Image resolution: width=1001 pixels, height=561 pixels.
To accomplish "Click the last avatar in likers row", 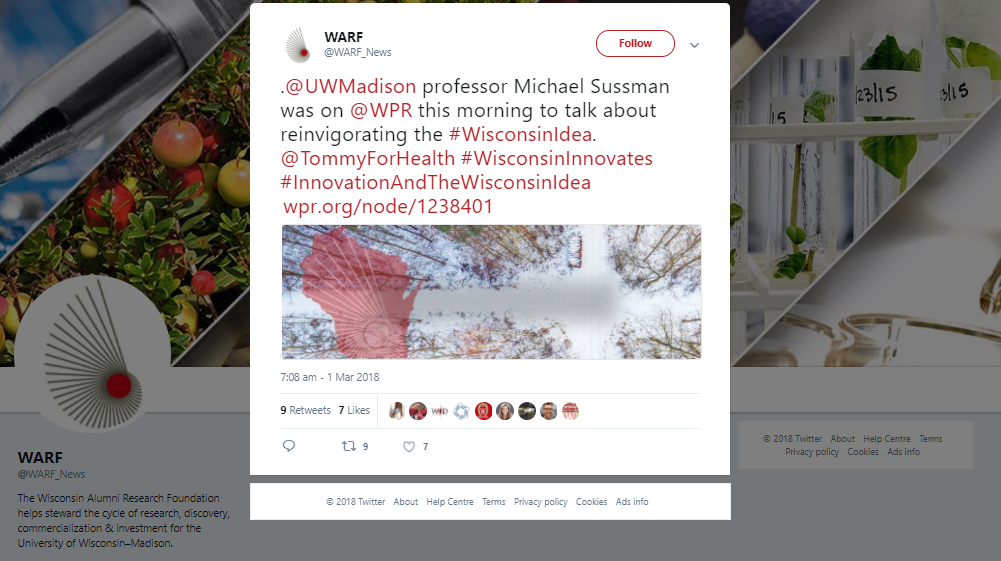I will coord(570,411).
